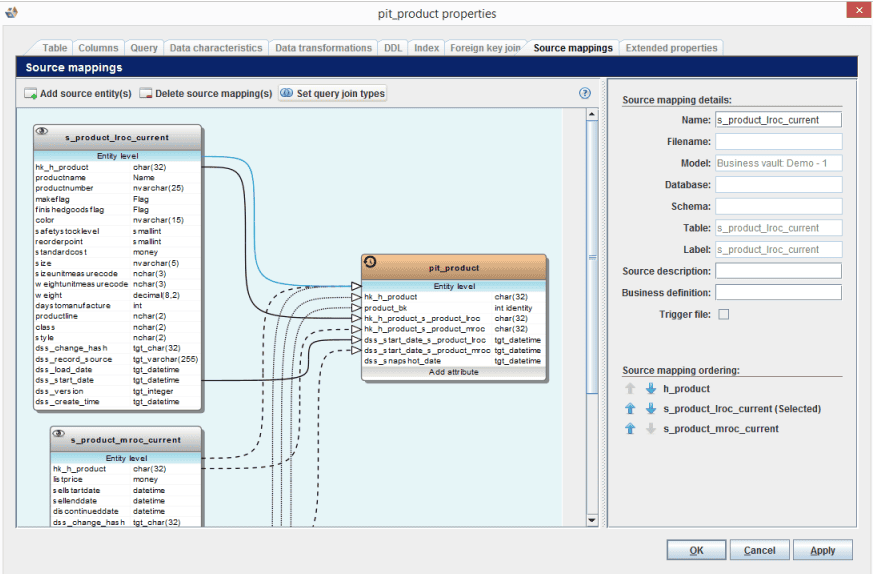Image resolution: width=873 pixels, height=574 pixels.
Task: Open the Data transformations tab
Action: coord(323,48)
